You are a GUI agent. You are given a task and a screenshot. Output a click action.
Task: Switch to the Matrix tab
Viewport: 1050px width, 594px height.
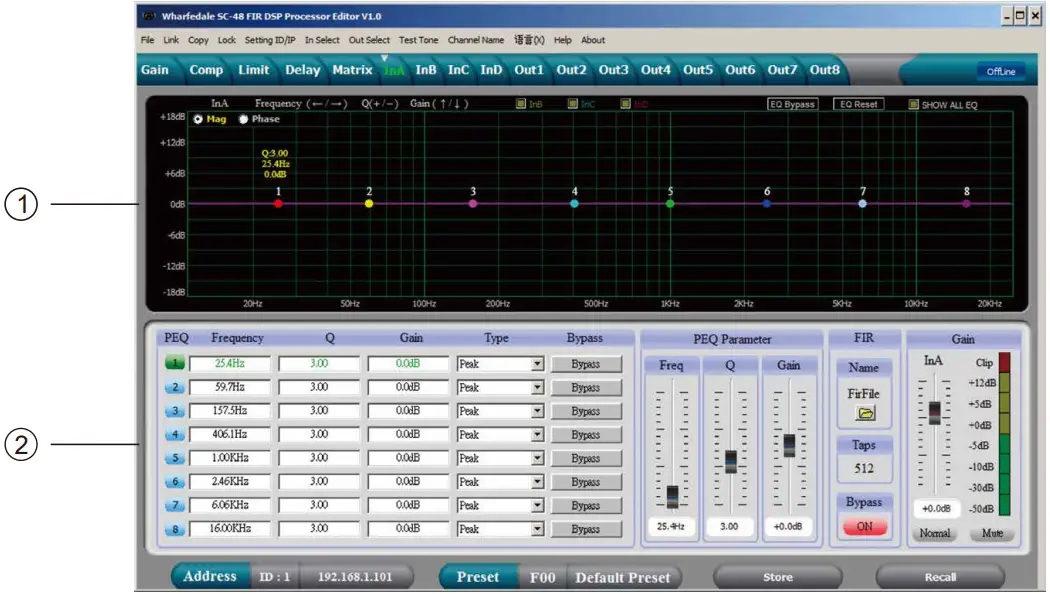click(x=352, y=70)
